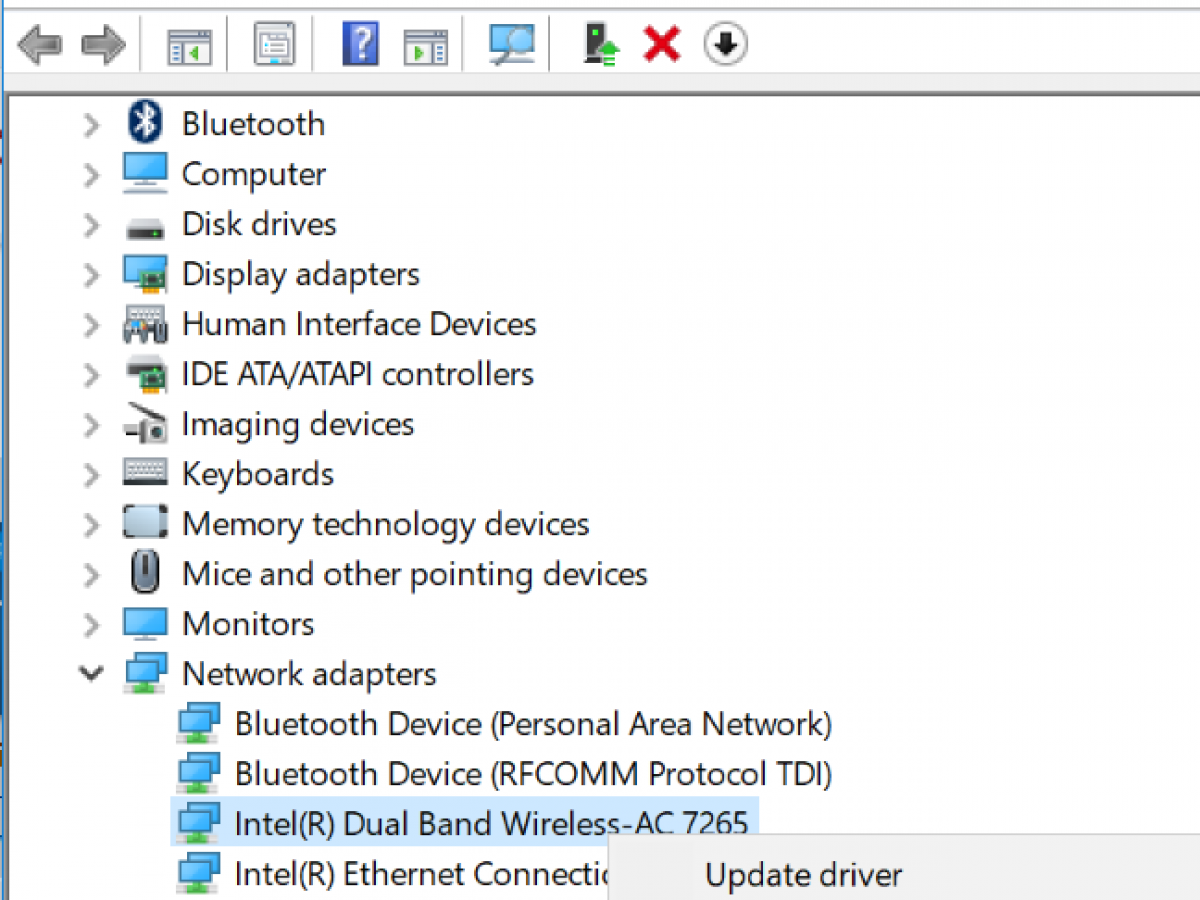Expand the Human Interface Devices chevron
Image resolution: width=1200 pixels, height=900 pixels.
point(92,324)
